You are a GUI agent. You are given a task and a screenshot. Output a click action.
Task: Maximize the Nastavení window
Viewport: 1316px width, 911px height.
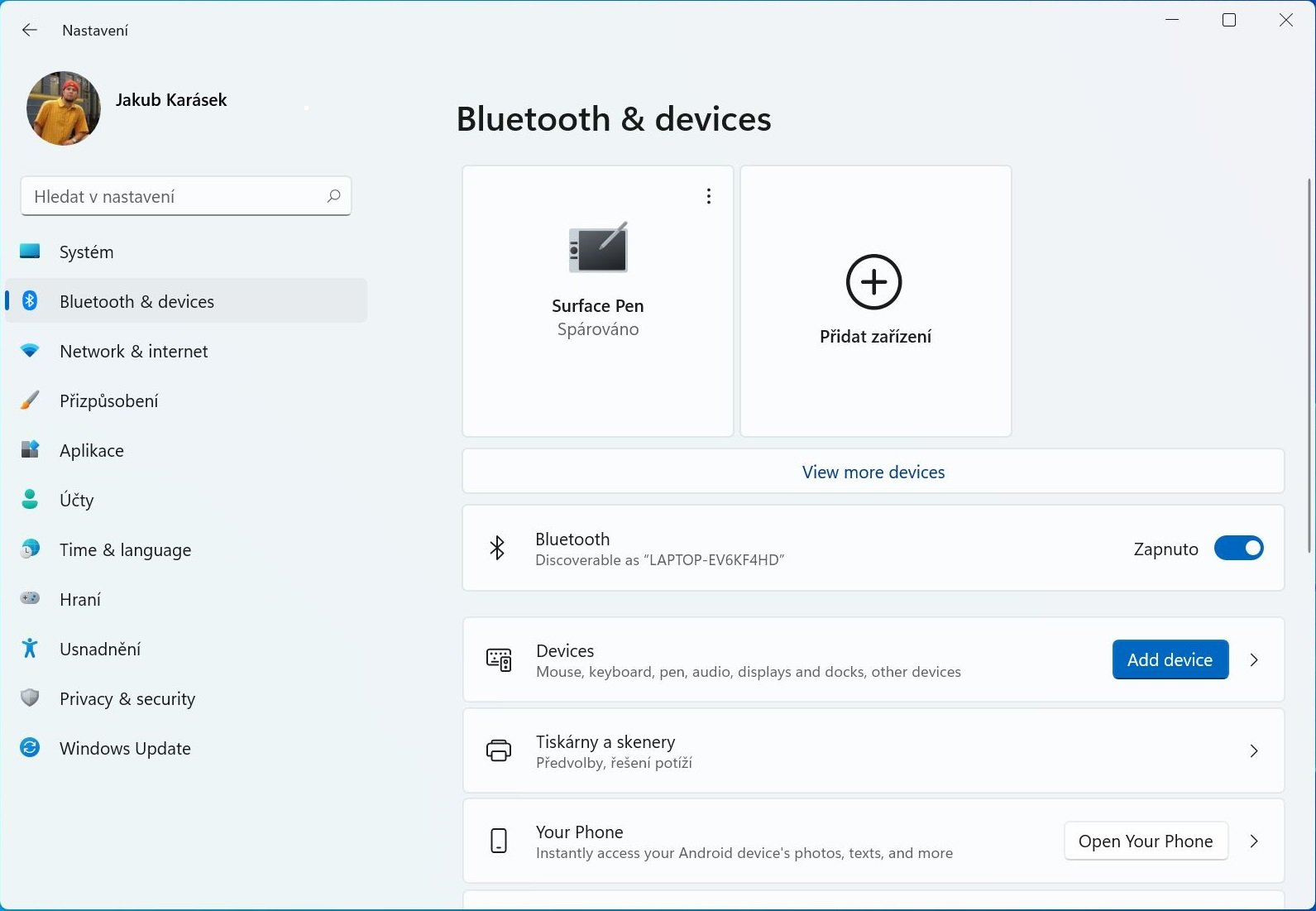pos(1229,20)
